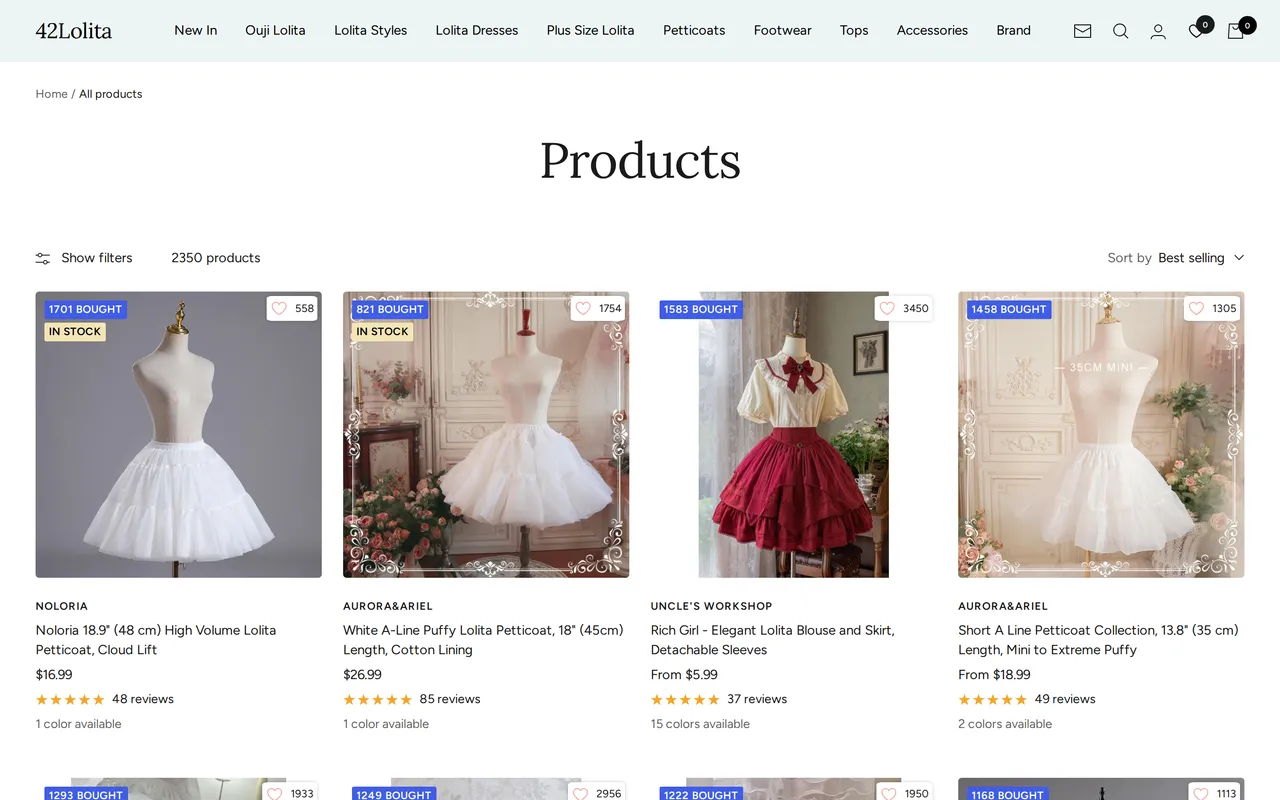This screenshot has width=1280, height=800.
Task: Open the shopping cart icon
Action: click(x=1236, y=31)
